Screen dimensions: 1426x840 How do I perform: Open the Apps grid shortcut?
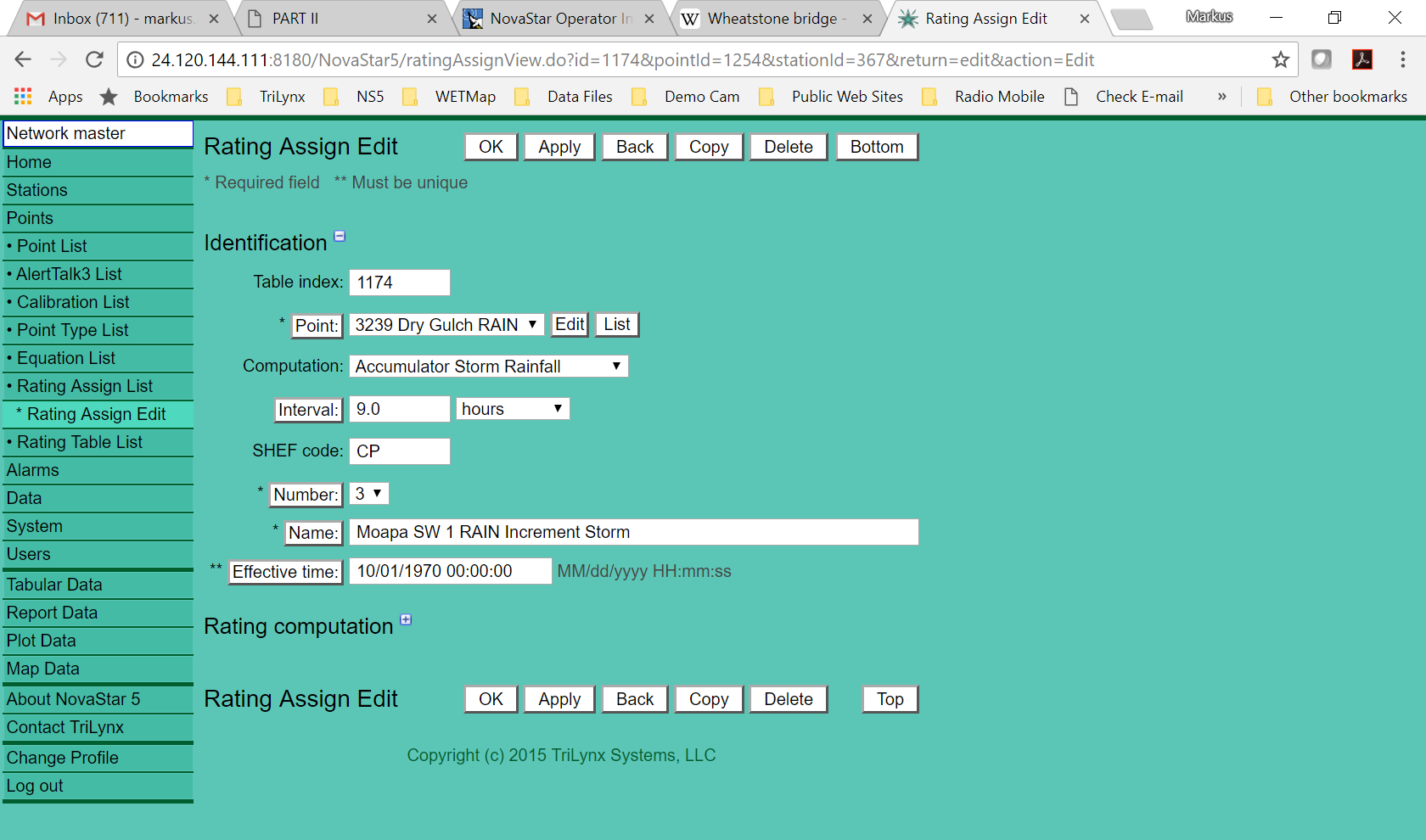(x=23, y=97)
